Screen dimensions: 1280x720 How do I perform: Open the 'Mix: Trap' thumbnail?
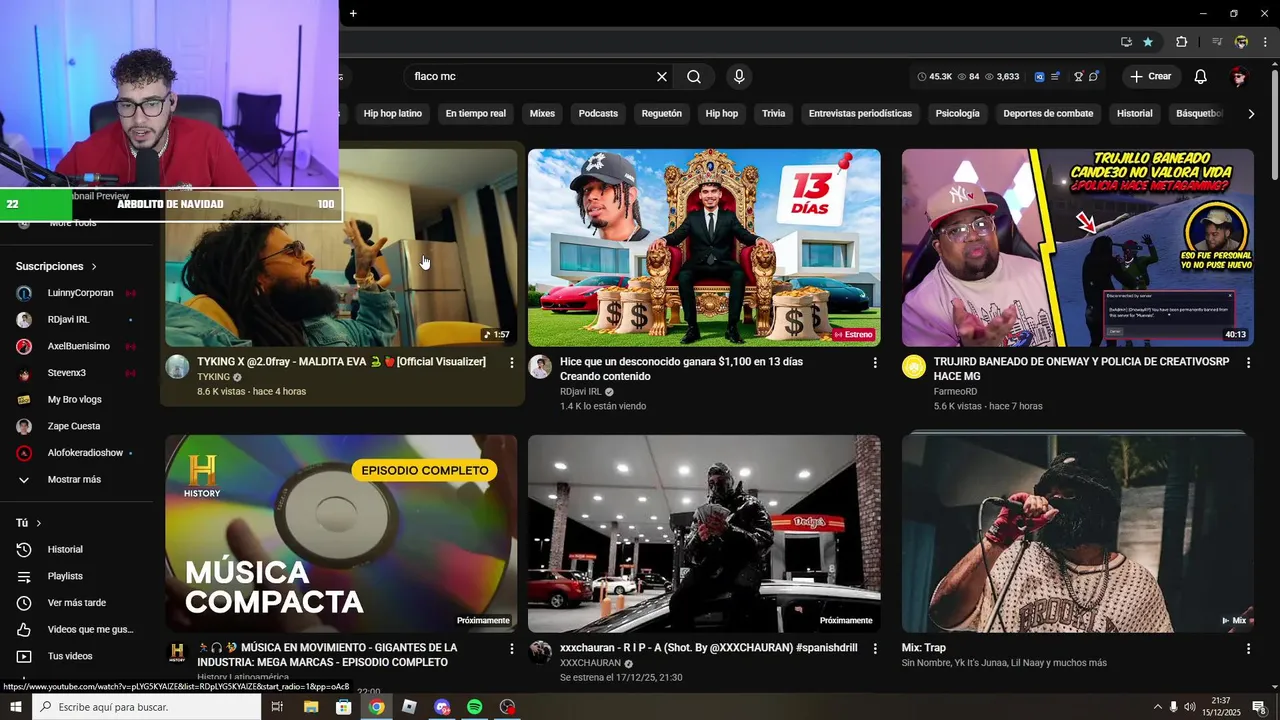click(x=1078, y=533)
